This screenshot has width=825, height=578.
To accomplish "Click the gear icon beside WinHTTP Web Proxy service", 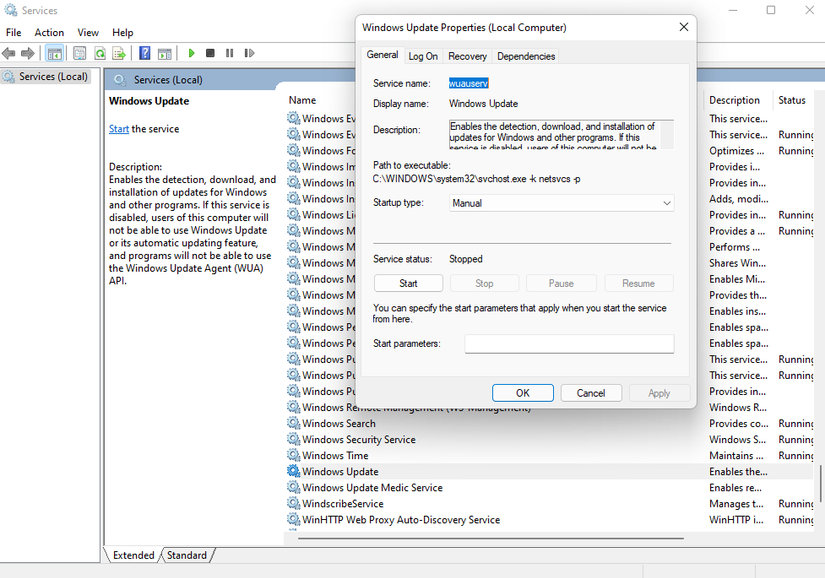I will click(x=294, y=519).
